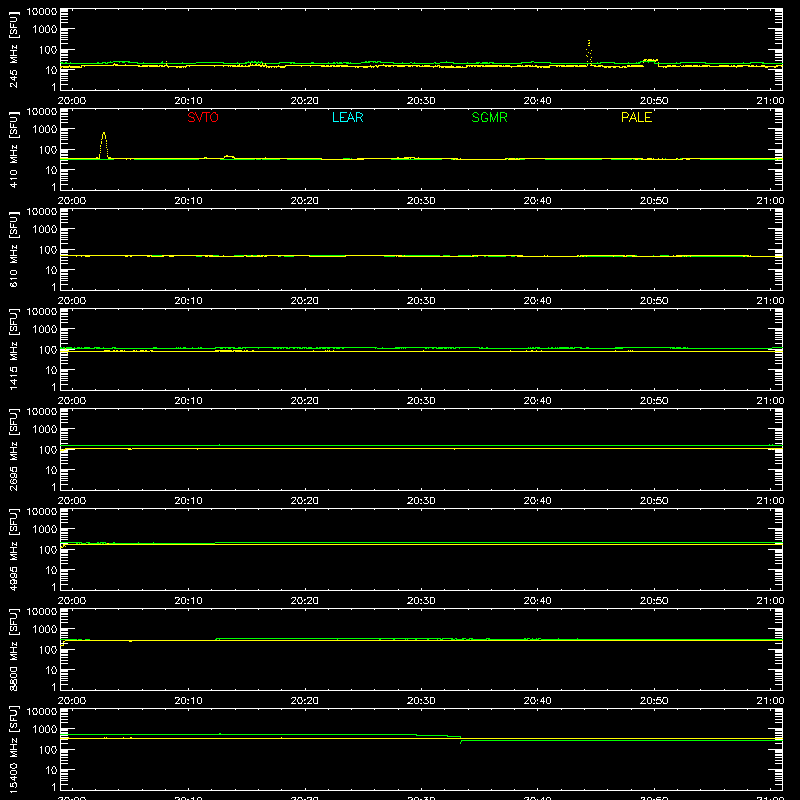The width and height of the screenshot is (800, 800).
Task: Select the 15400 MHz [SFU] axis title
Action: point(14,749)
